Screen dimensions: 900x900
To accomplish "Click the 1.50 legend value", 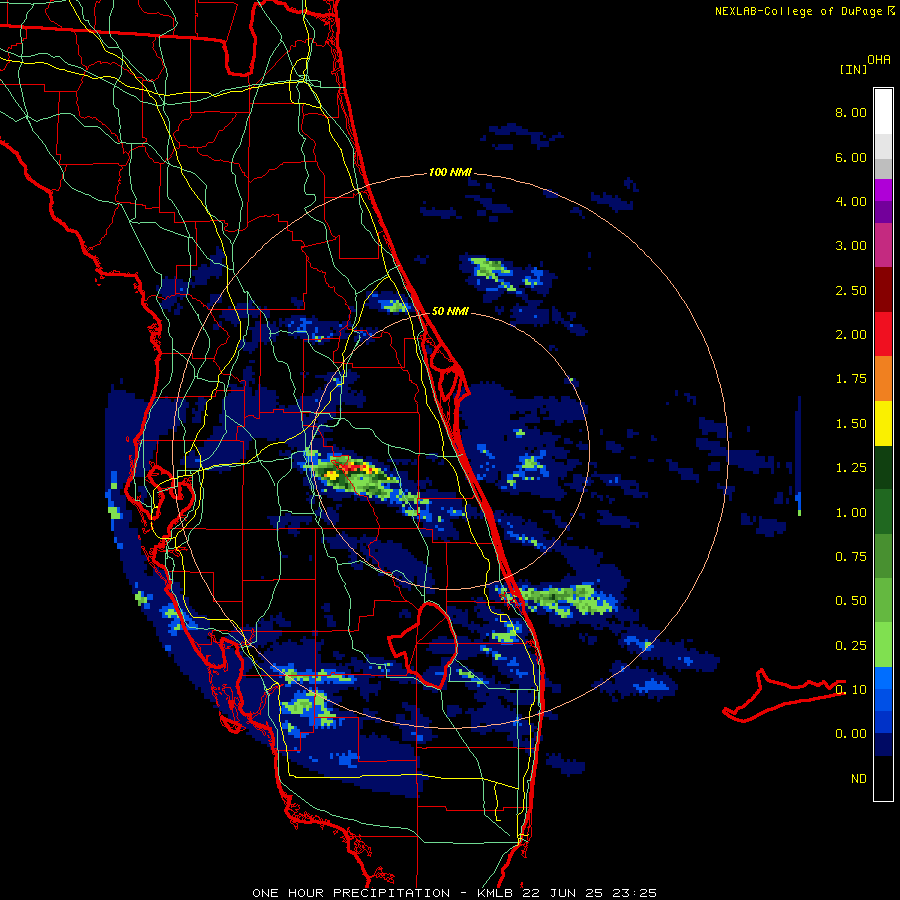I will pyautogui.click(x=851, y=424).
